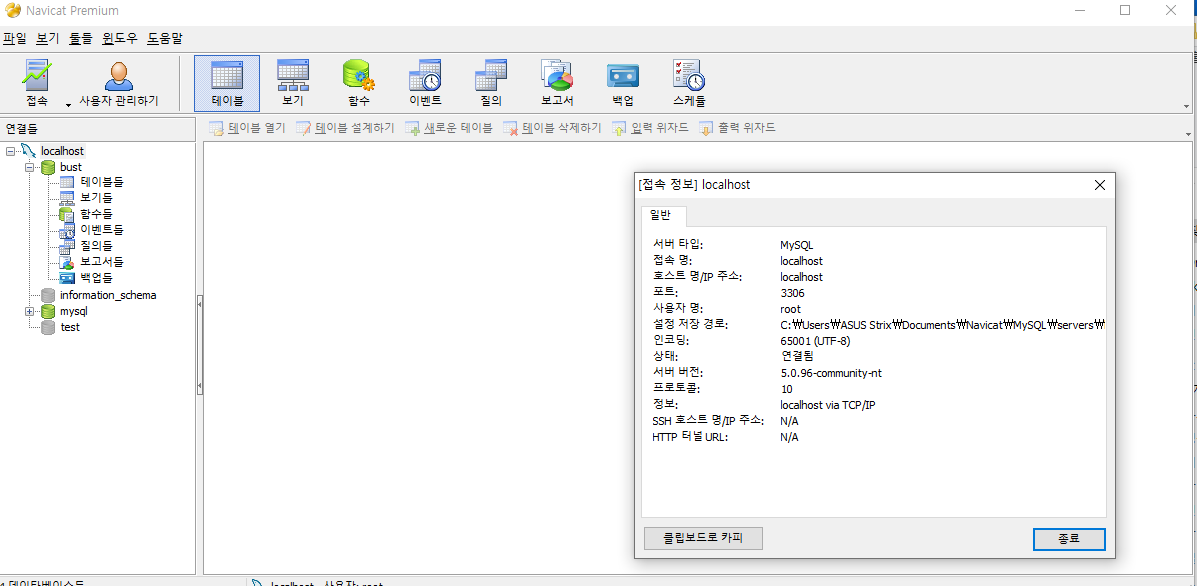Click the 3306 port value
The width and height of the screenshot is (1197, 586).
click(792, 293)
